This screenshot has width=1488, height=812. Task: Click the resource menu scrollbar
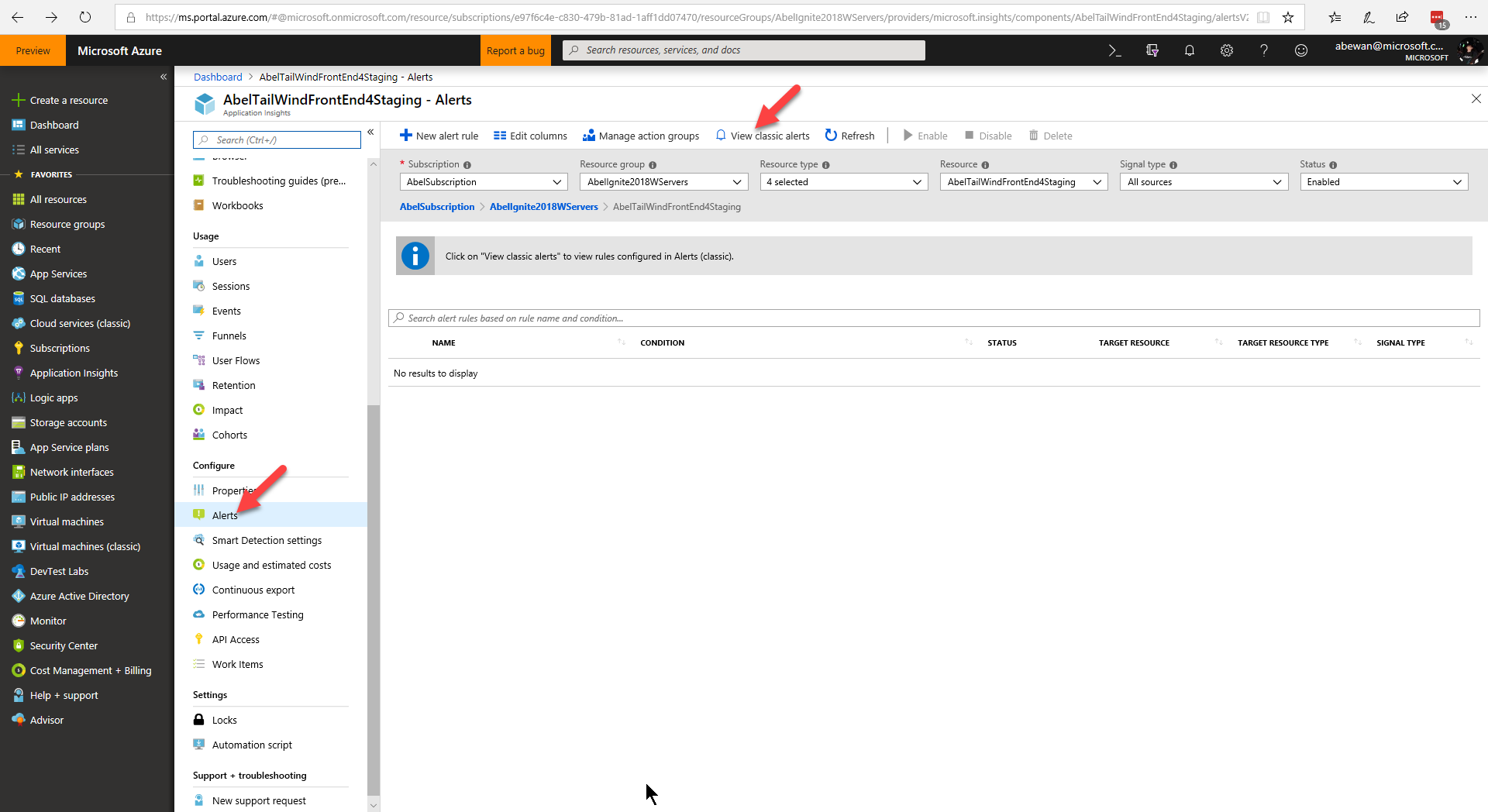[374, 600]
